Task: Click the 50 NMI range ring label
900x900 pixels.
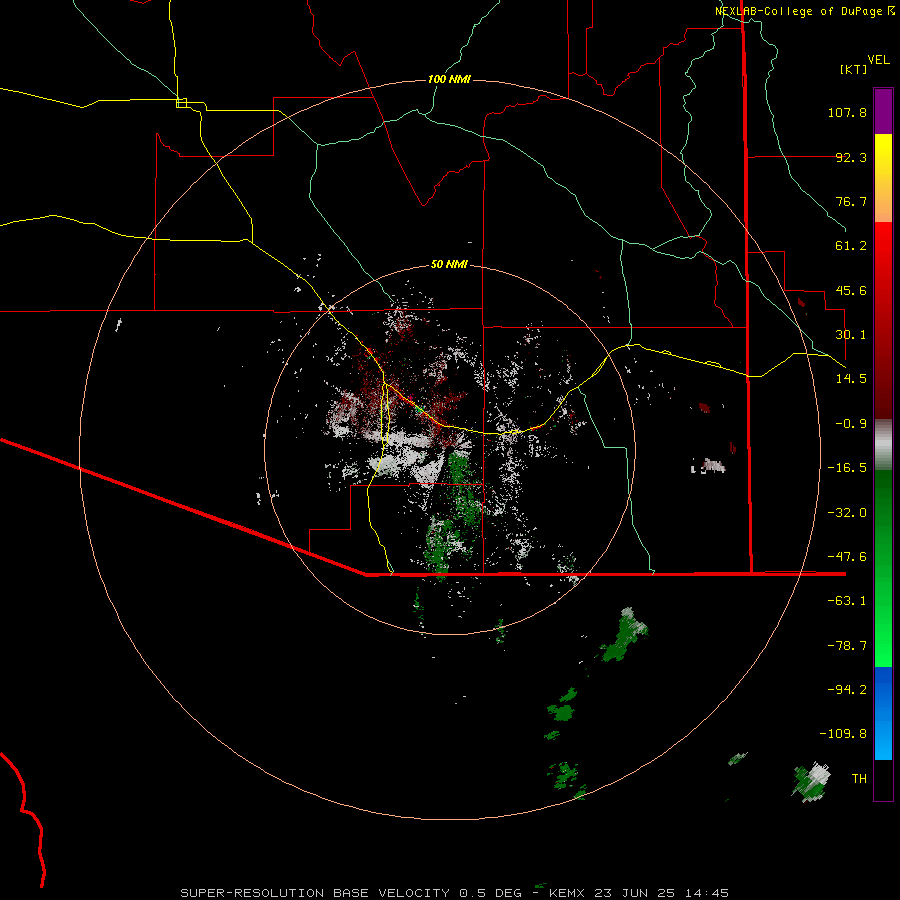Action: (x=449, y=265)
